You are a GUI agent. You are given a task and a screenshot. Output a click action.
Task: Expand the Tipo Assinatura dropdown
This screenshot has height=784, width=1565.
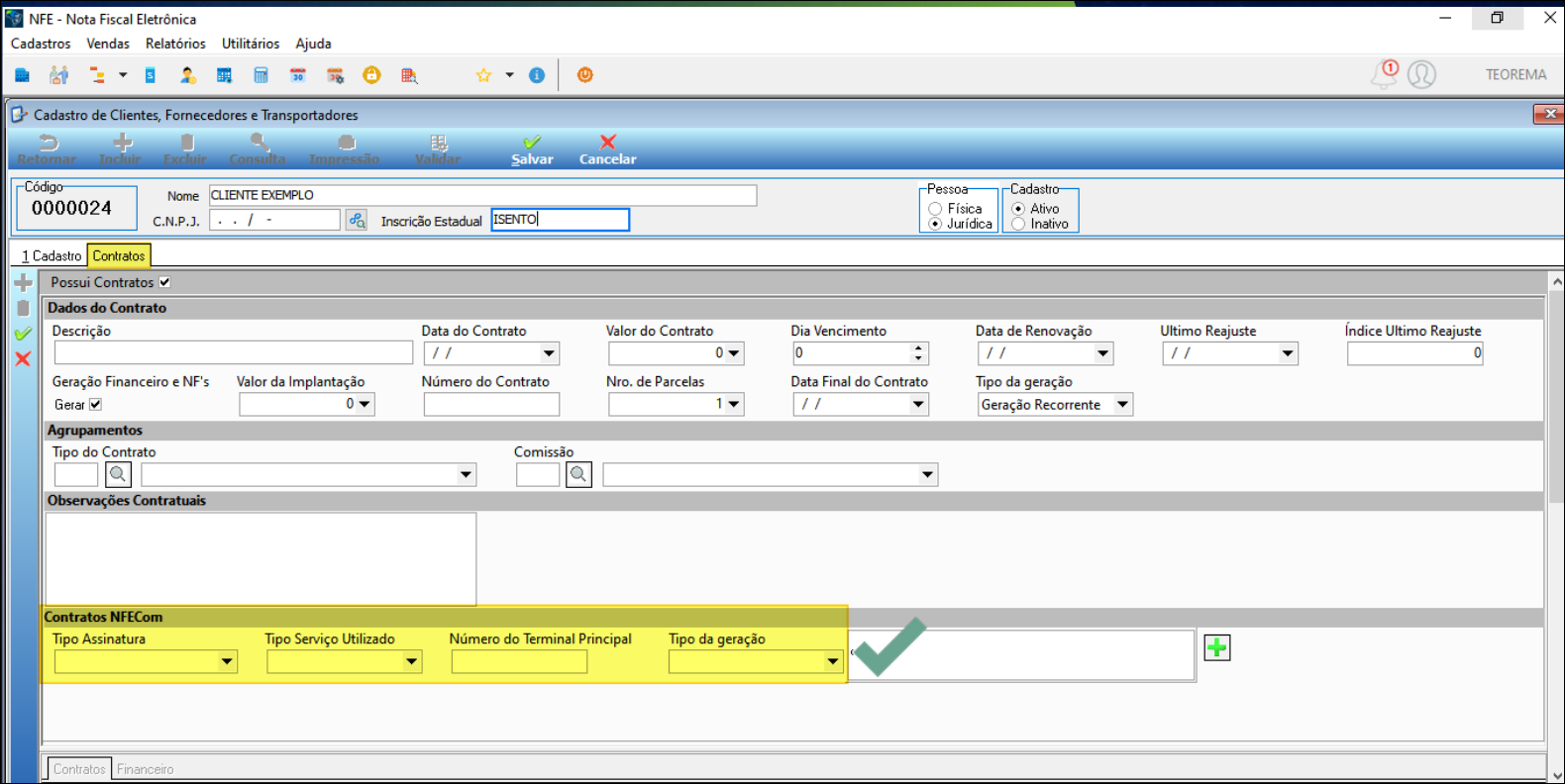(227, 662)
